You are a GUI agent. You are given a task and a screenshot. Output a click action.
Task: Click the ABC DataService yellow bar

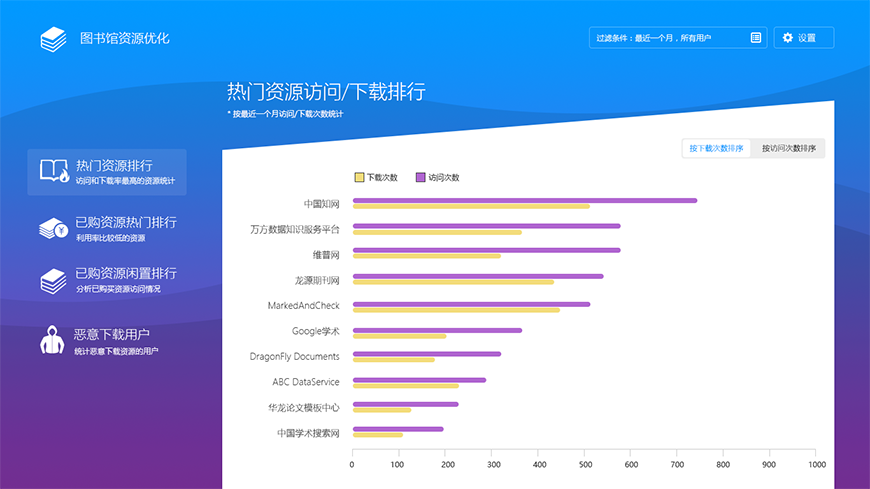click(406, 386)
